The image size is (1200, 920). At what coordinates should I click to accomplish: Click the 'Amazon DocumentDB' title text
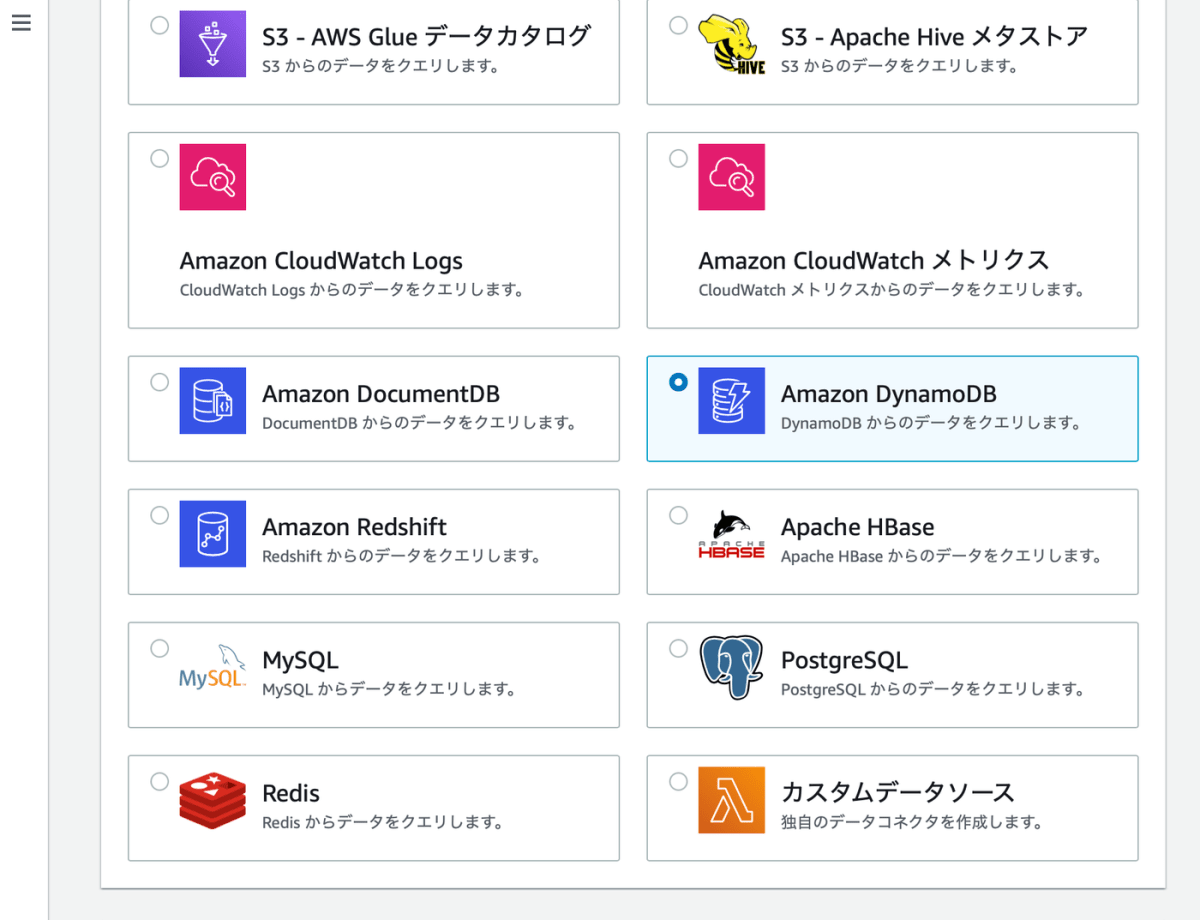pyautogui.click(x=381, y=394)
